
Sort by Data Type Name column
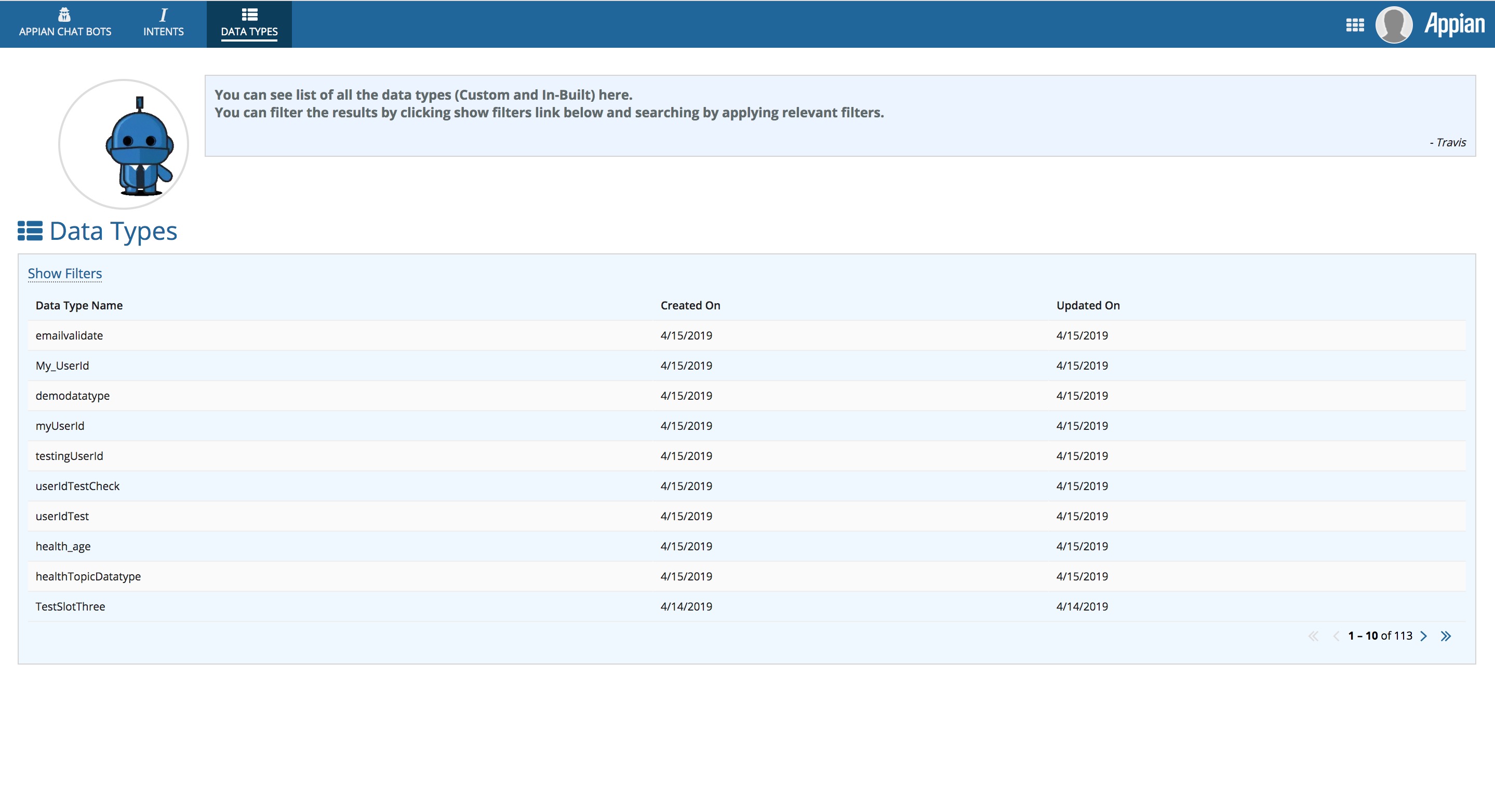coord(79,306)
